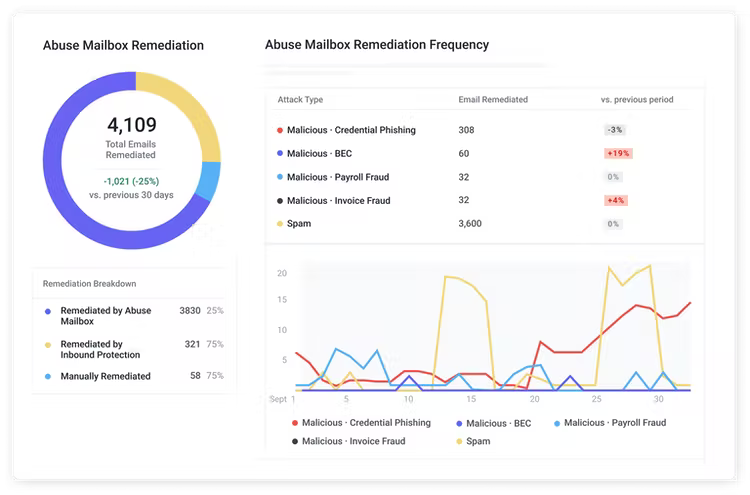Screen dimensions: 750x495
Task: Click the +4% Invoice Fraud badge
Action: [x=616, y=201]
